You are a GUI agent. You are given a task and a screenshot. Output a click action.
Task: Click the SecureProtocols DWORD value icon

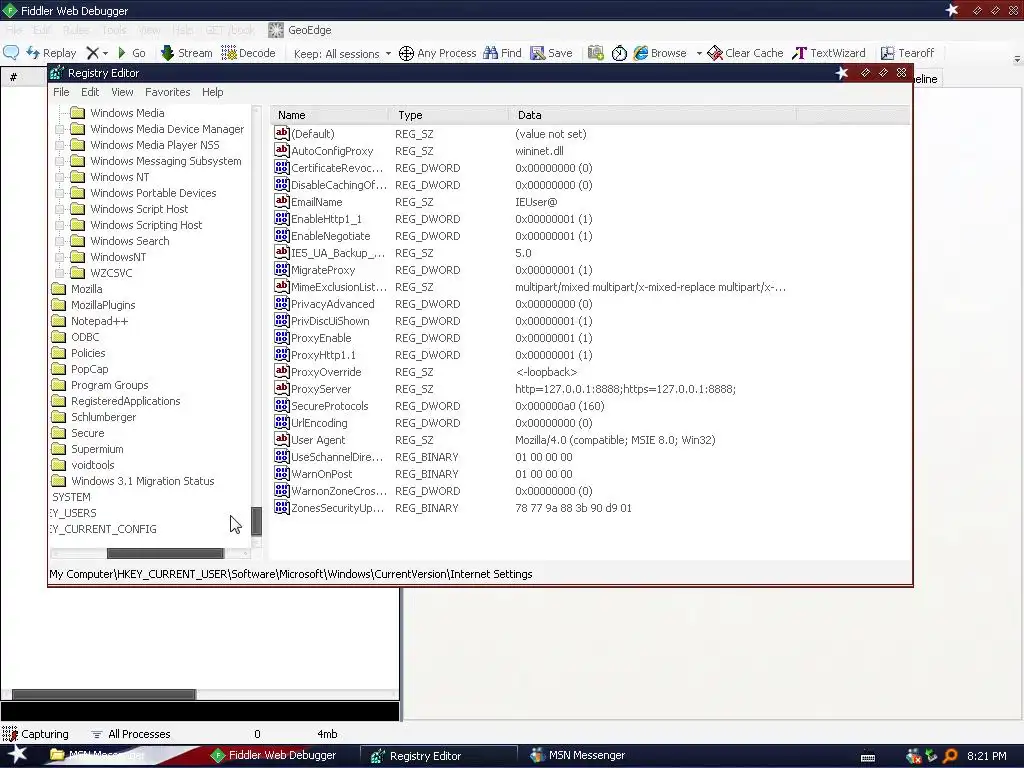(281, 406)
